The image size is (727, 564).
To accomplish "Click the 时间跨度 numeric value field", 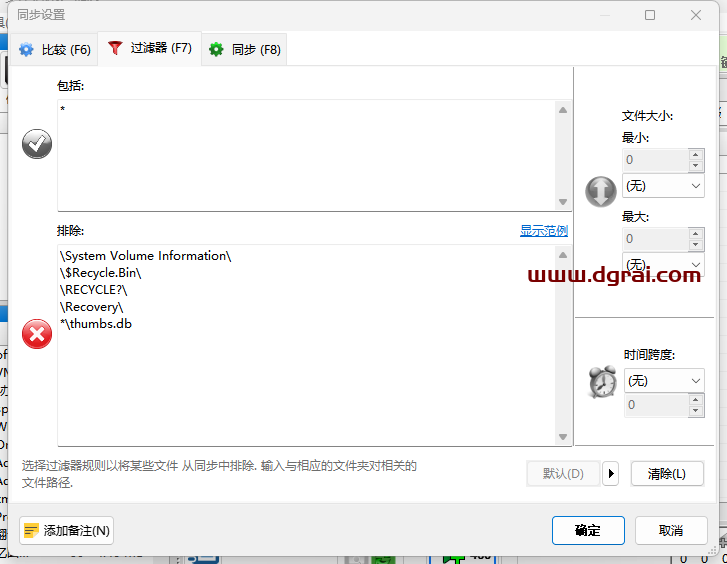I will click(x=657, y=405).
